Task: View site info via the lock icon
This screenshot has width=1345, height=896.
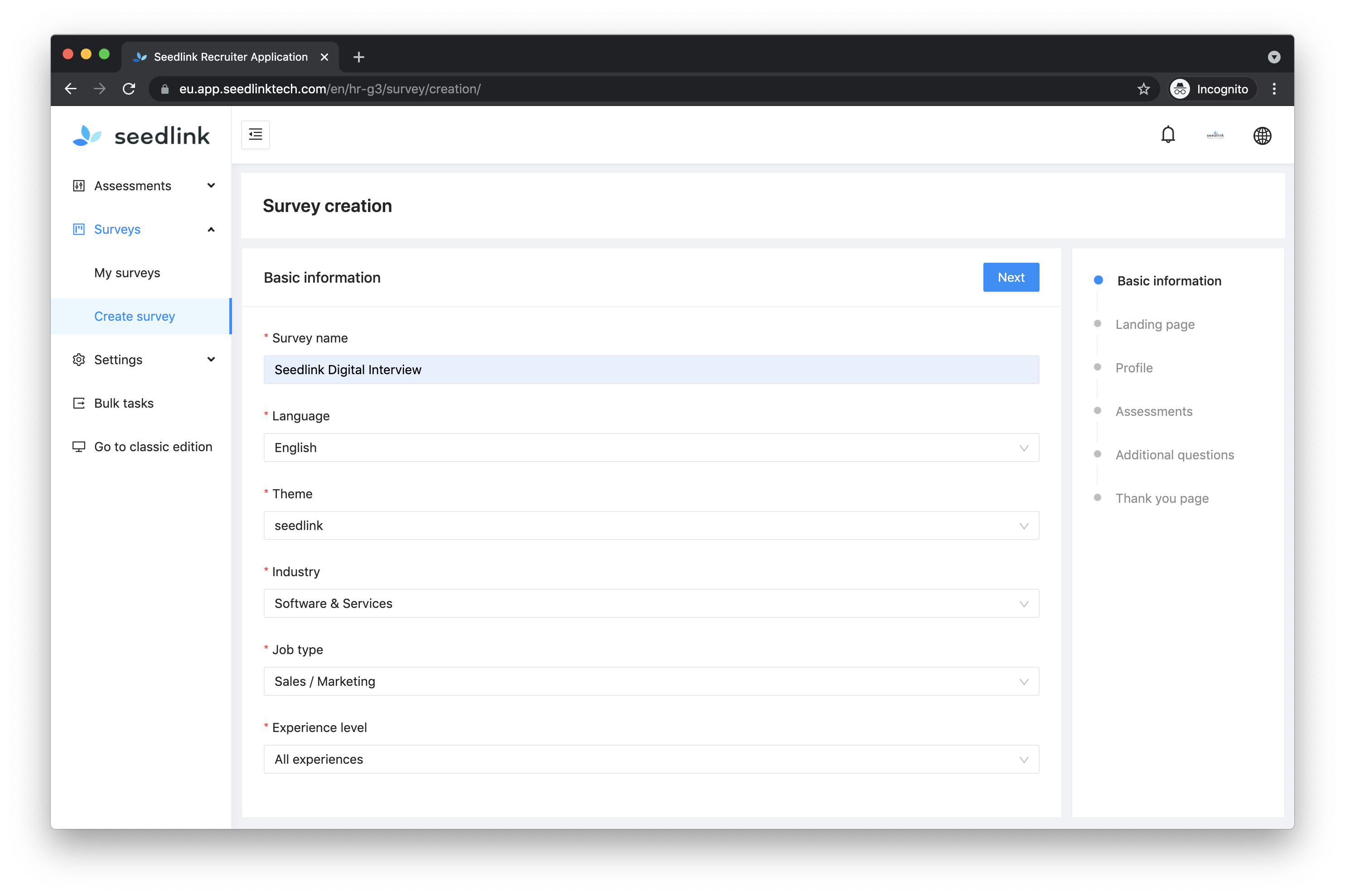Action: [164, 89]
